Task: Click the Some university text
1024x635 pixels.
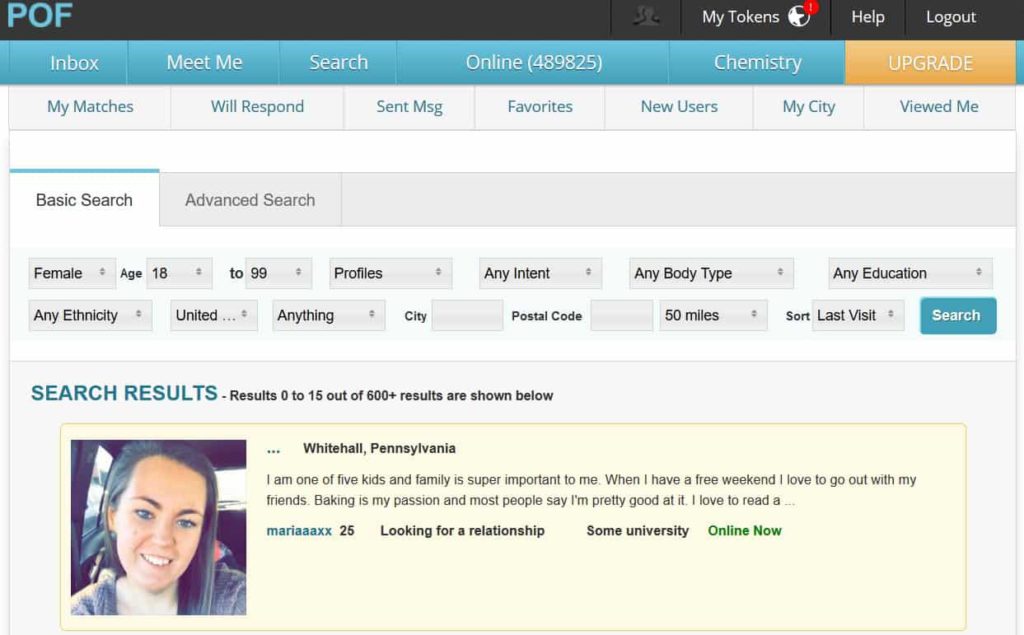Action: [x=637, y=530]
